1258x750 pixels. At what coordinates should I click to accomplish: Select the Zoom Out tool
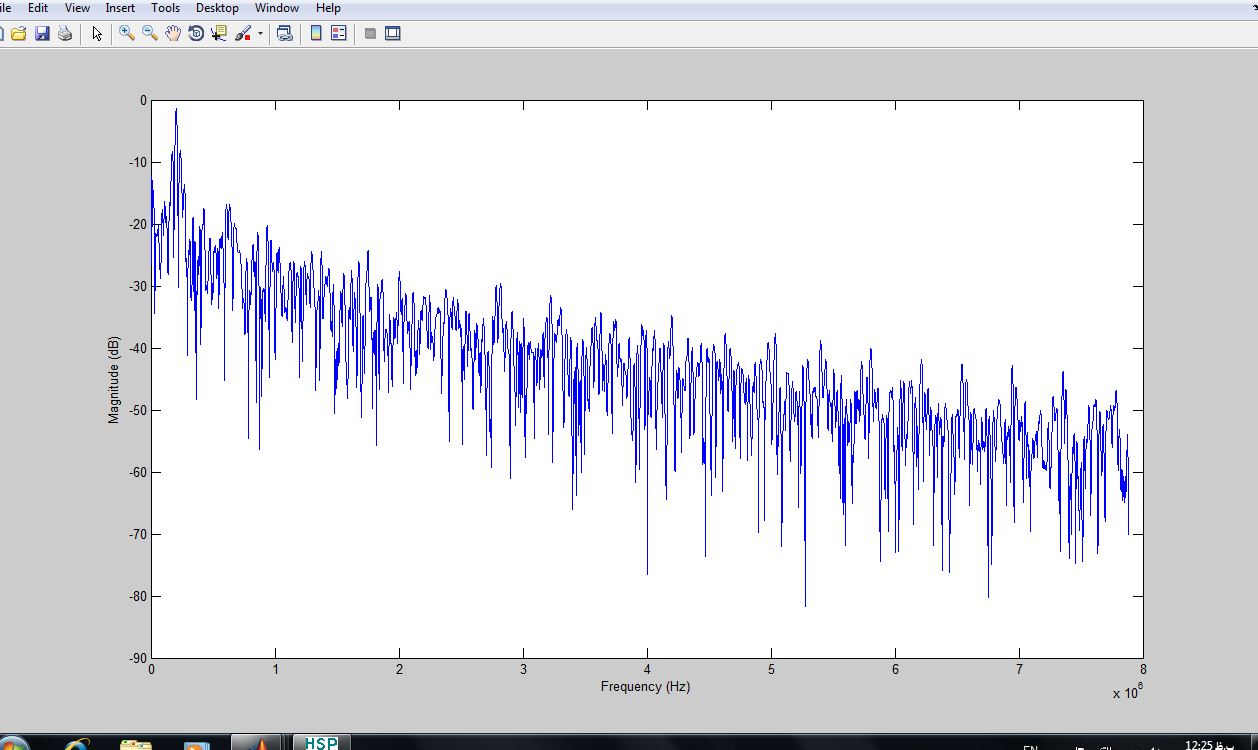pyautogui.click(x=150, y=33)
